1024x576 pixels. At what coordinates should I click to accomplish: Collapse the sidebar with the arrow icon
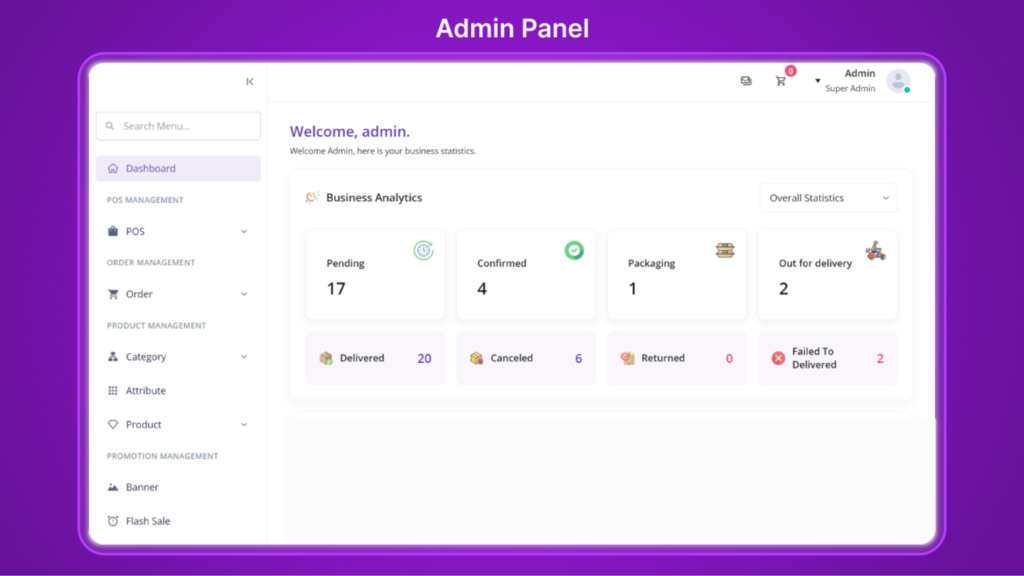pos(250,82)
